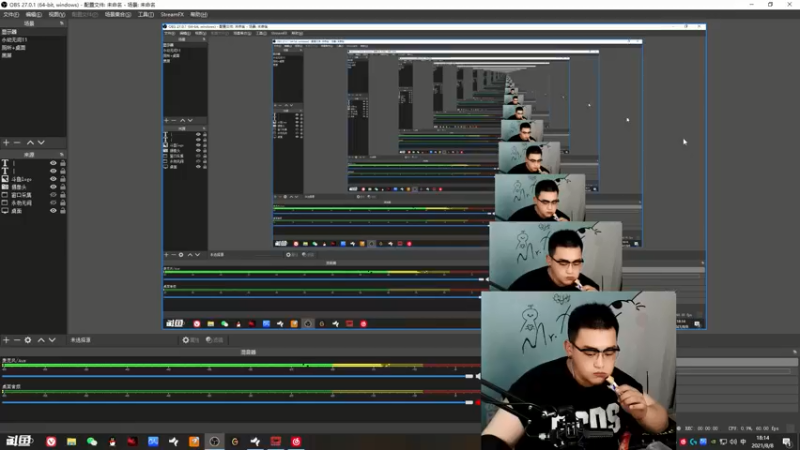The image size is (800, 450).
Task: Click the 滤镜 Filters button below preview
Action: point(214,340)
